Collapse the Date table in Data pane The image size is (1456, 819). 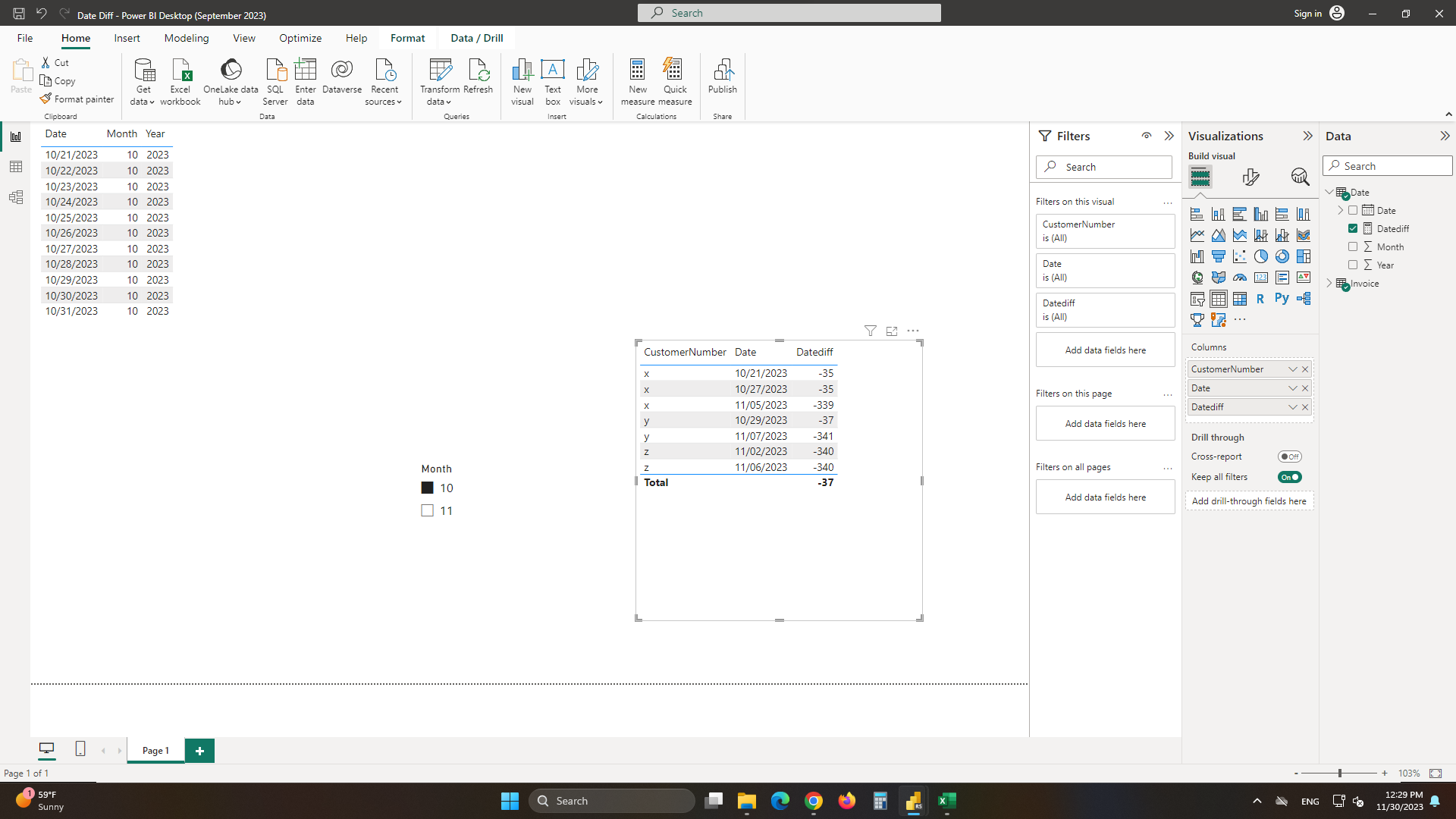point(1329,192)
